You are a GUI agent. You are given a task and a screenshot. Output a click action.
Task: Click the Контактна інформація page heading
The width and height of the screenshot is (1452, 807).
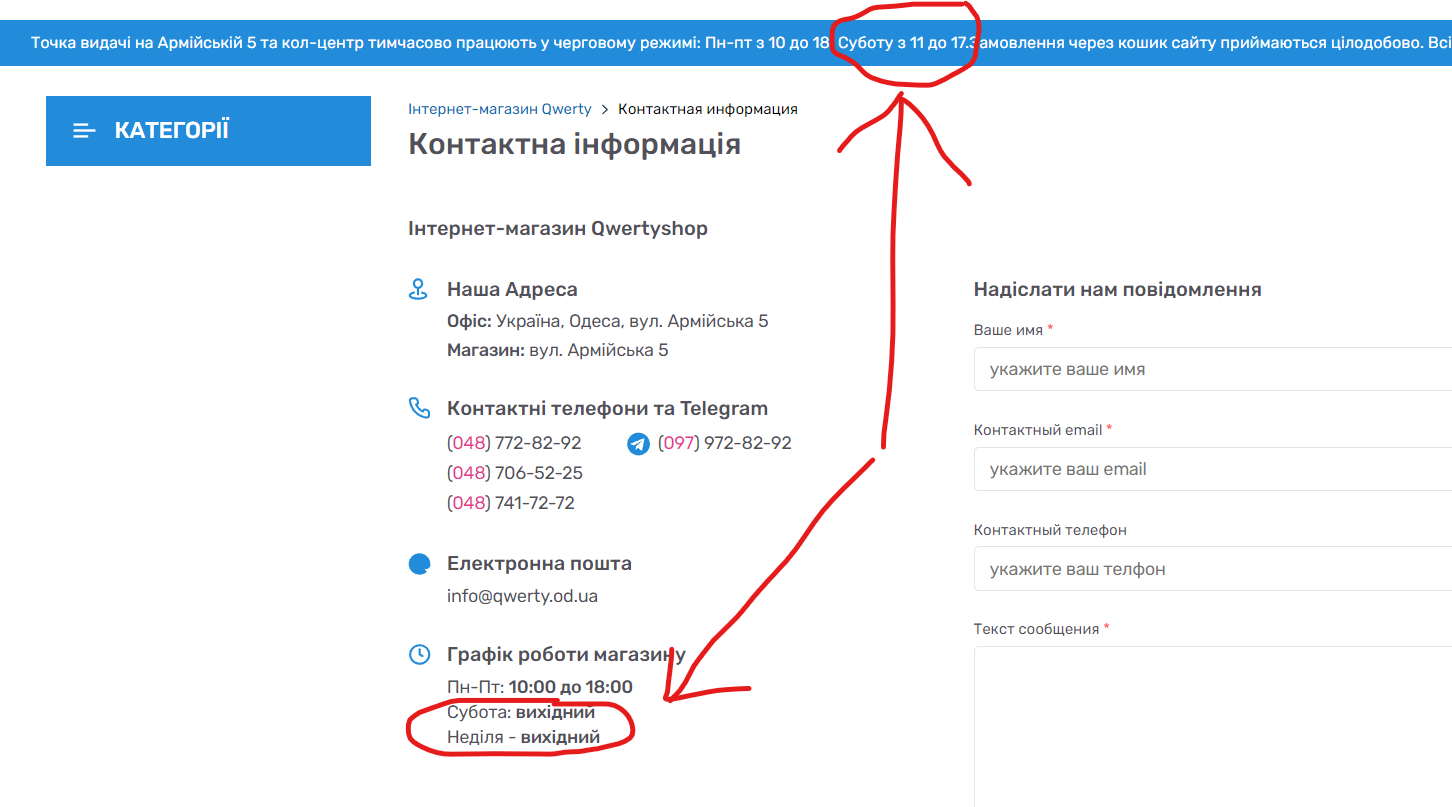tap(574, 144)
